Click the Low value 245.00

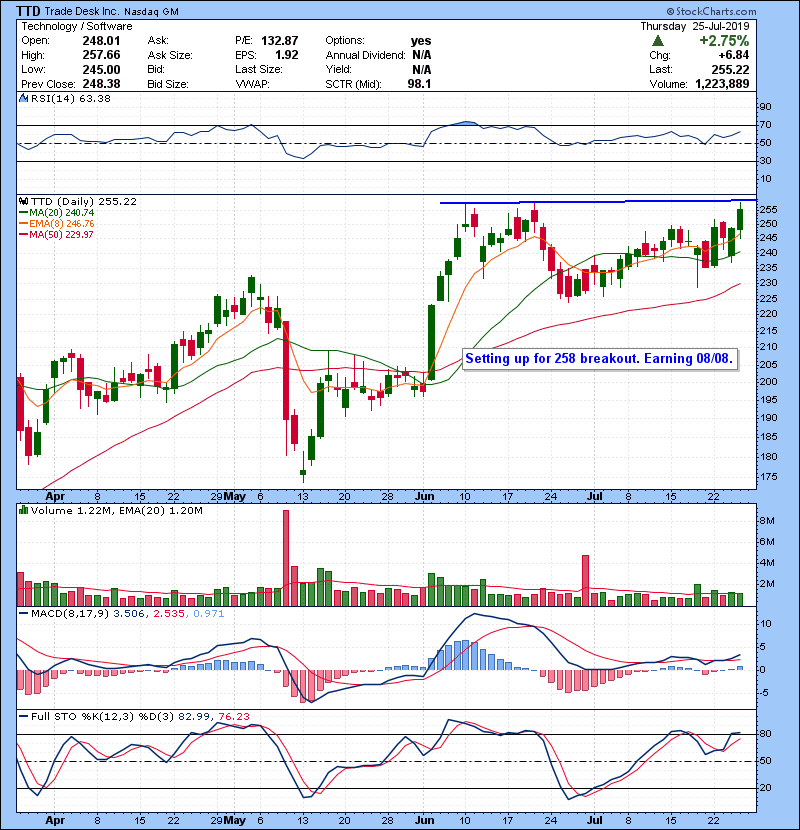click(x=101, y=69)
